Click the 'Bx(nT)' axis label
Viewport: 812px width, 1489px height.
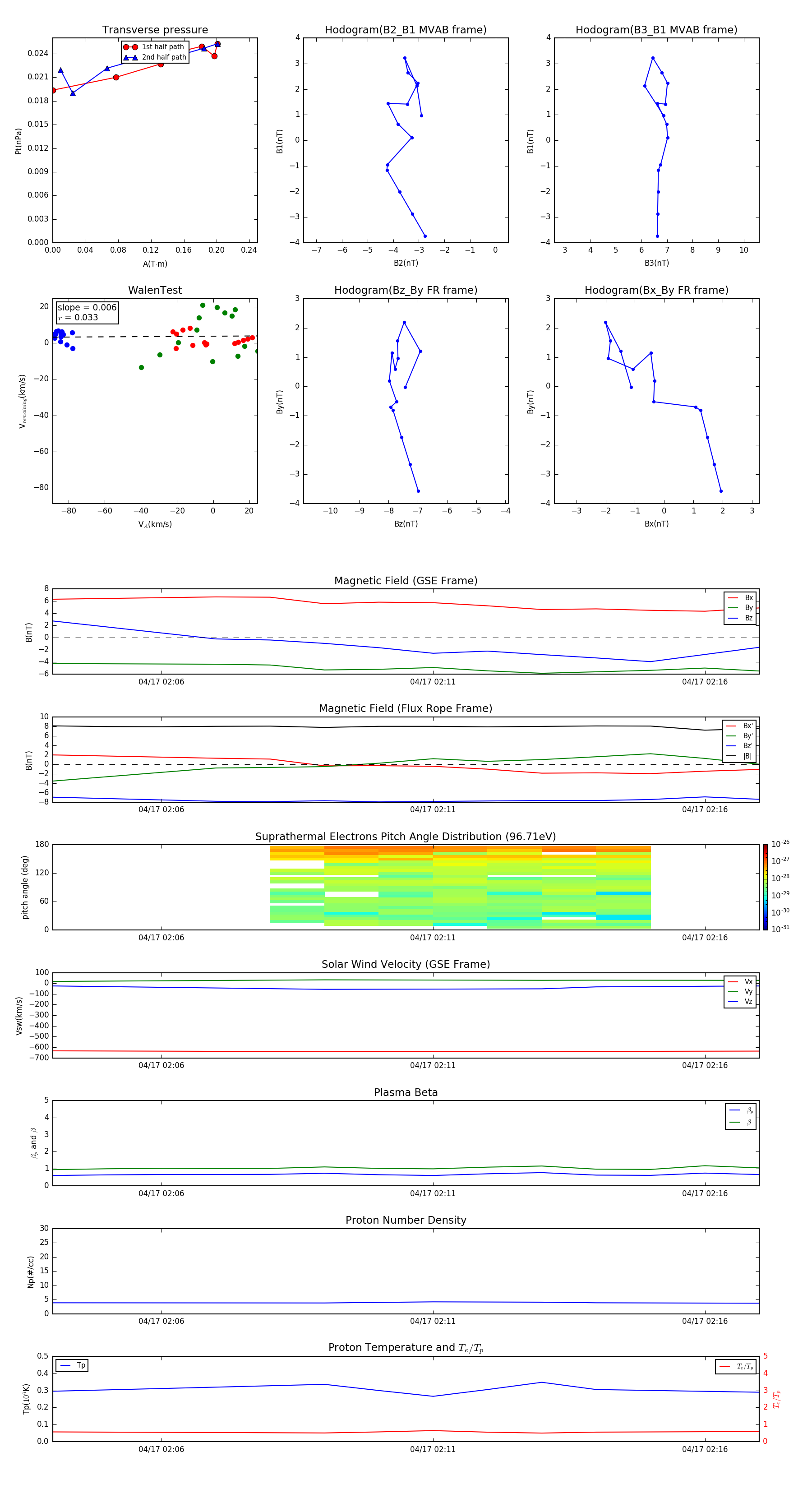[x=656, y=524]
